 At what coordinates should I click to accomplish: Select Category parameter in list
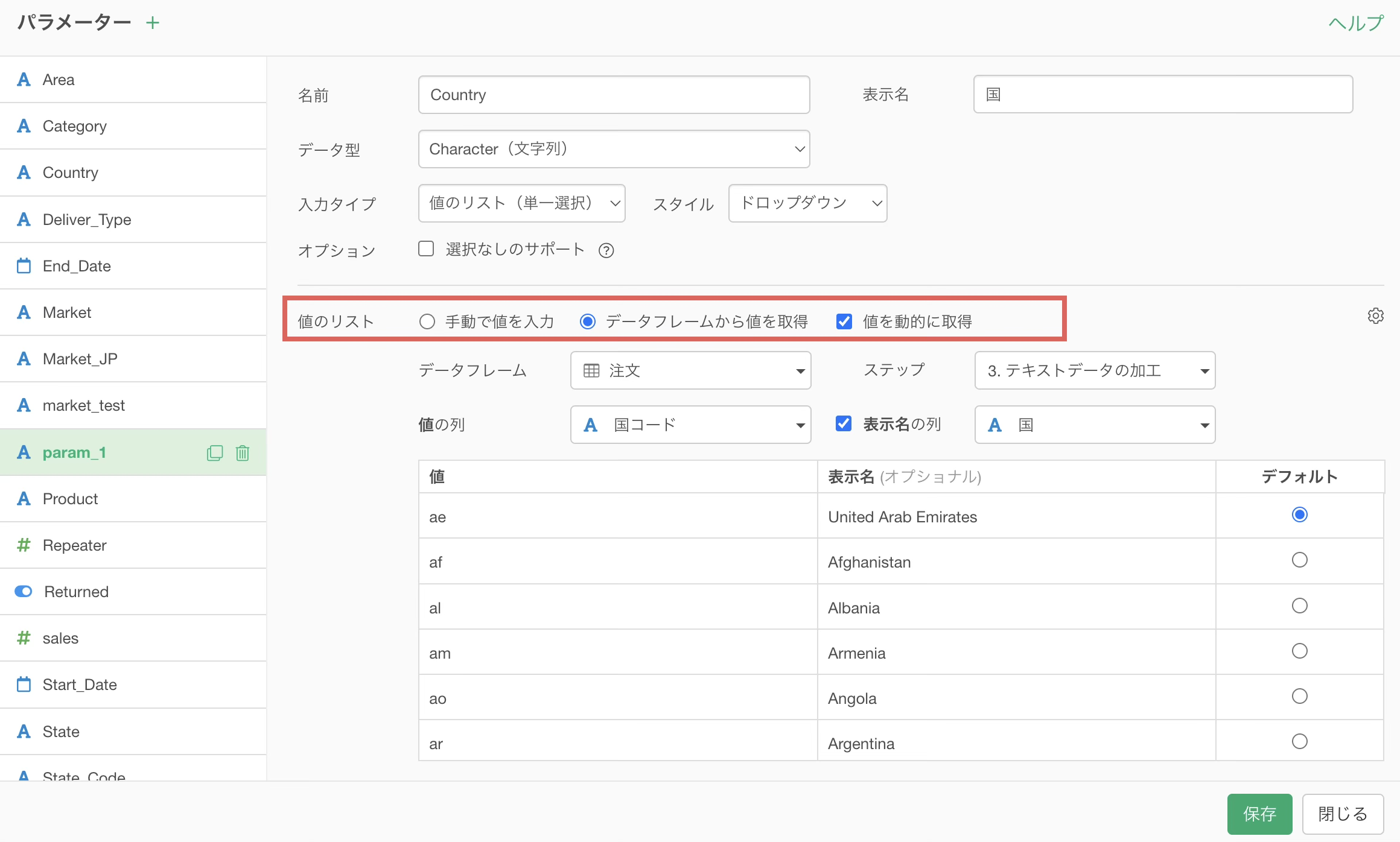click(133, 126)
